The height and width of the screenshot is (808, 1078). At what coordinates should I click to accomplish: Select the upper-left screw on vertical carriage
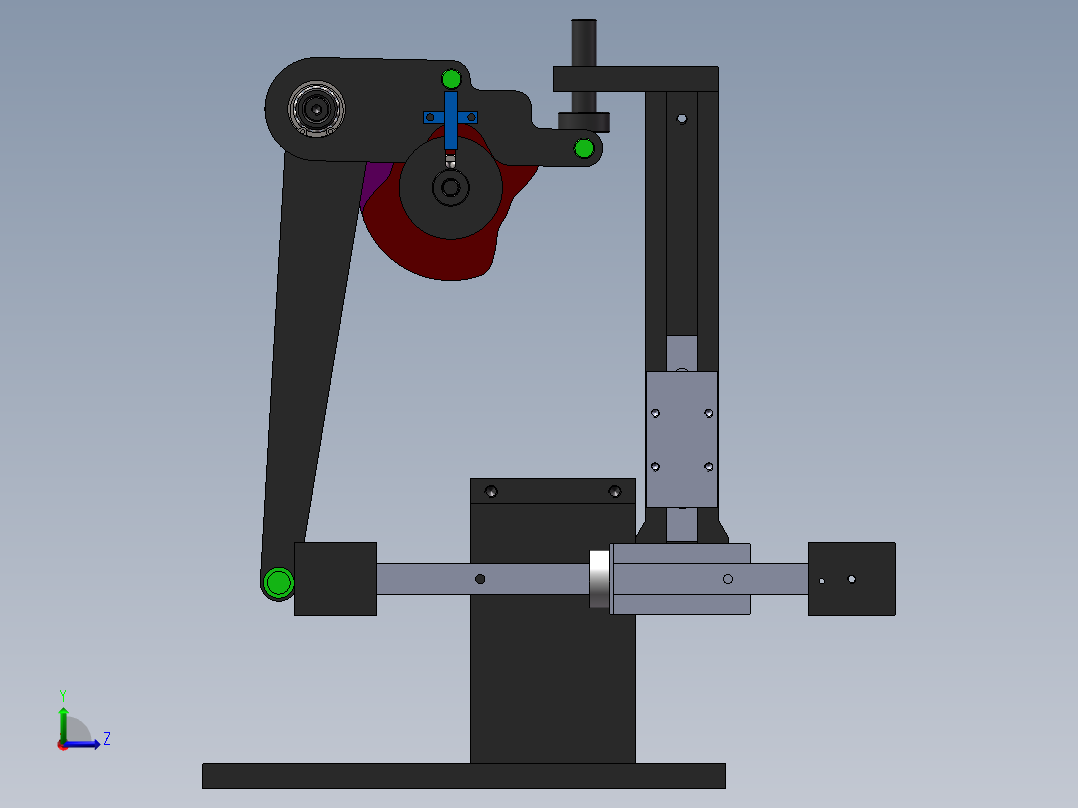[x=655, y=413]
